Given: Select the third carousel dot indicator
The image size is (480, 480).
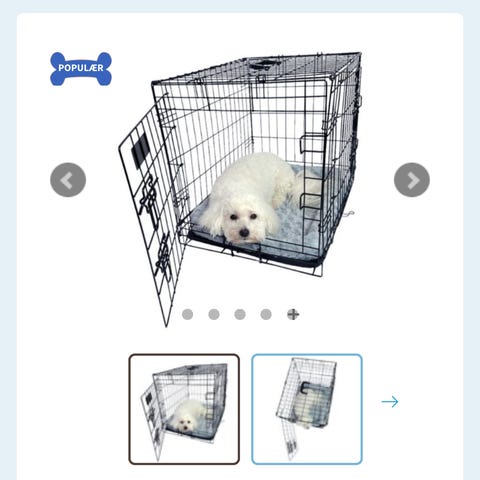Looking at the screenshot, I should click(240, 314).
